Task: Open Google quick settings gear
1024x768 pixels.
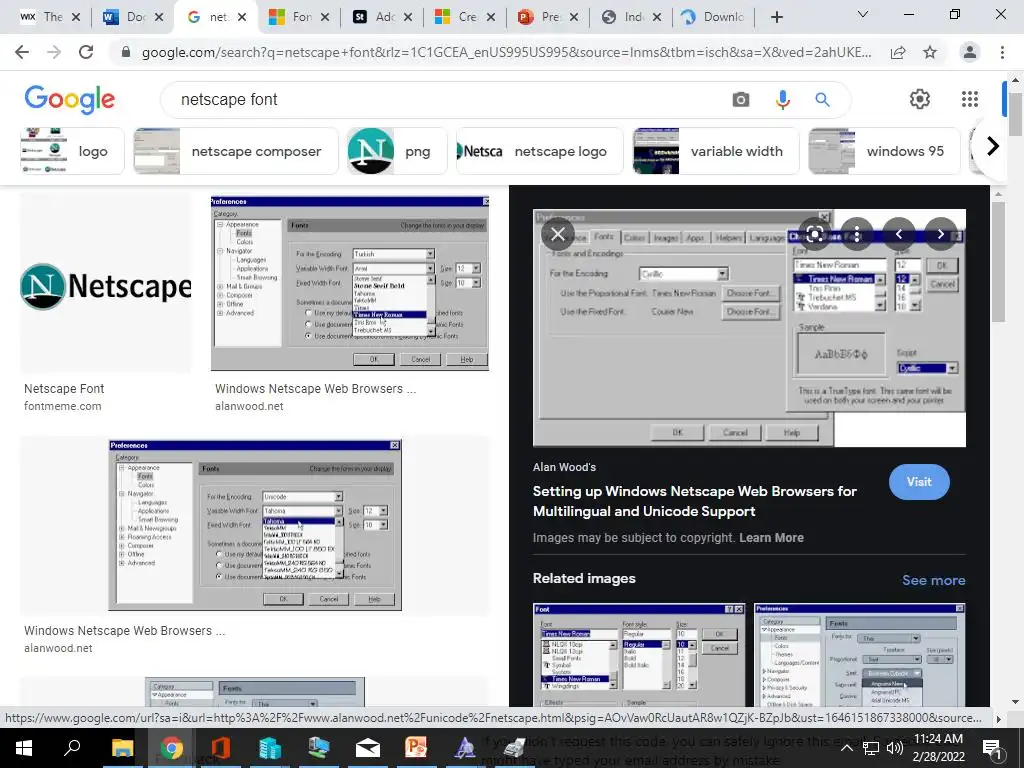Action: [x=920, y=99]
